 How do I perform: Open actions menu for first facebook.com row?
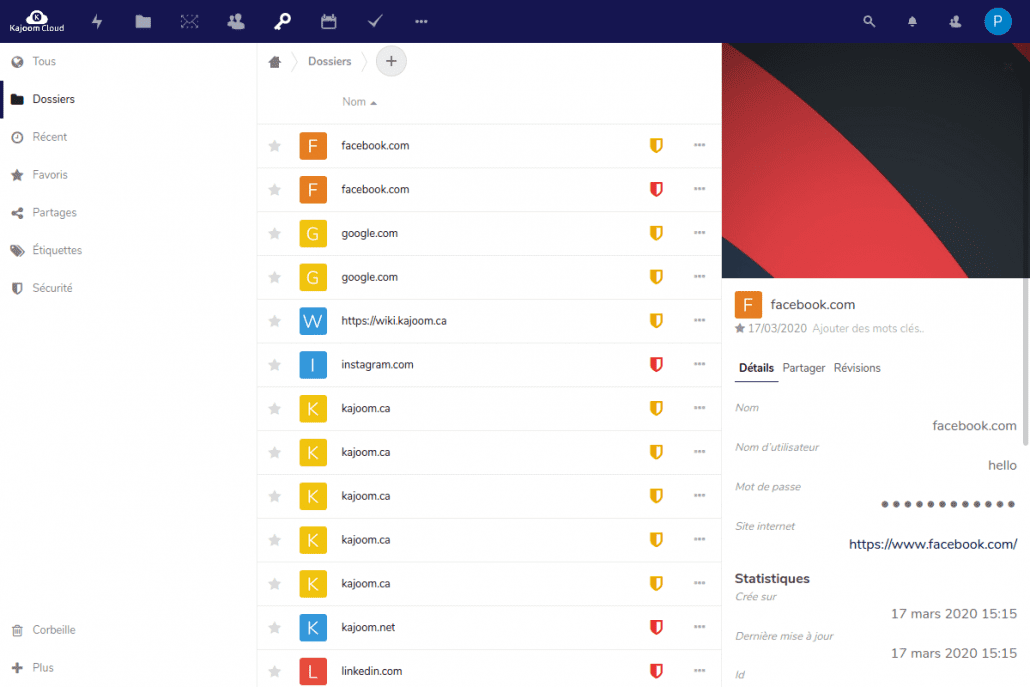699,145
